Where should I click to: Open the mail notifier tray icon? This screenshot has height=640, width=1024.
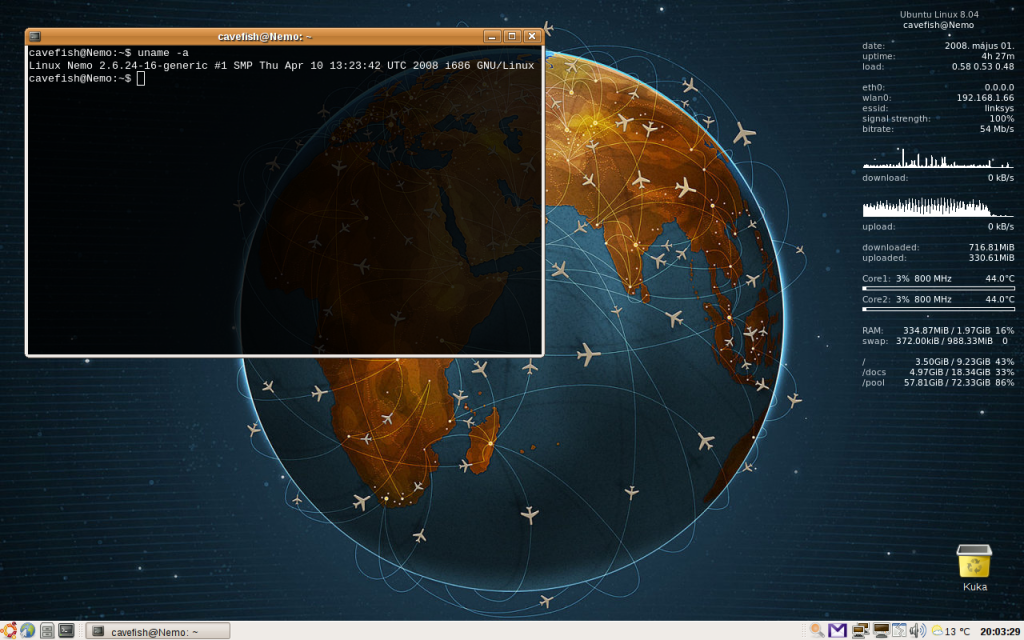(837, 630)
